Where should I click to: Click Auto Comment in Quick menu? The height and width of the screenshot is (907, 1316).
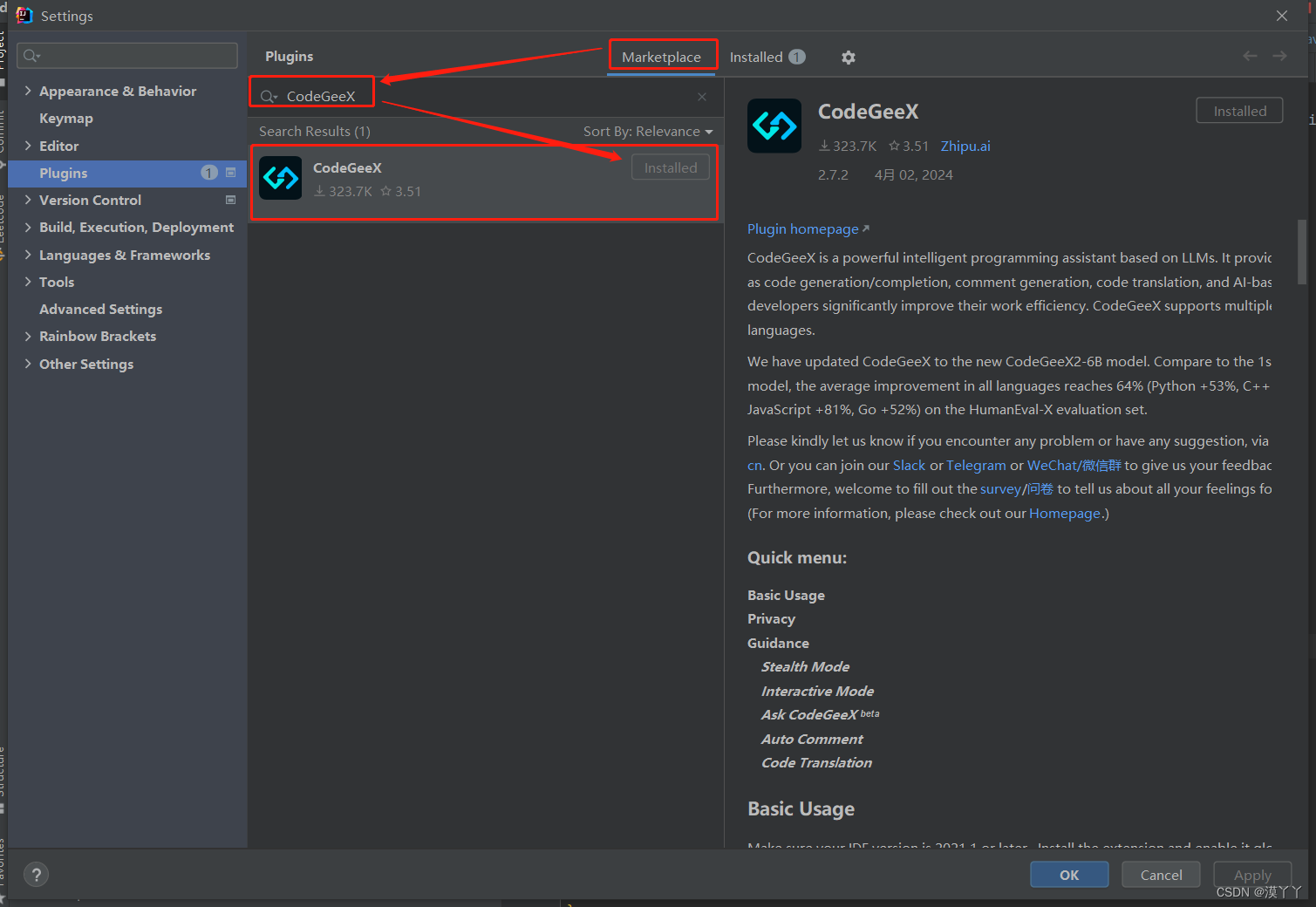(812, 739)
